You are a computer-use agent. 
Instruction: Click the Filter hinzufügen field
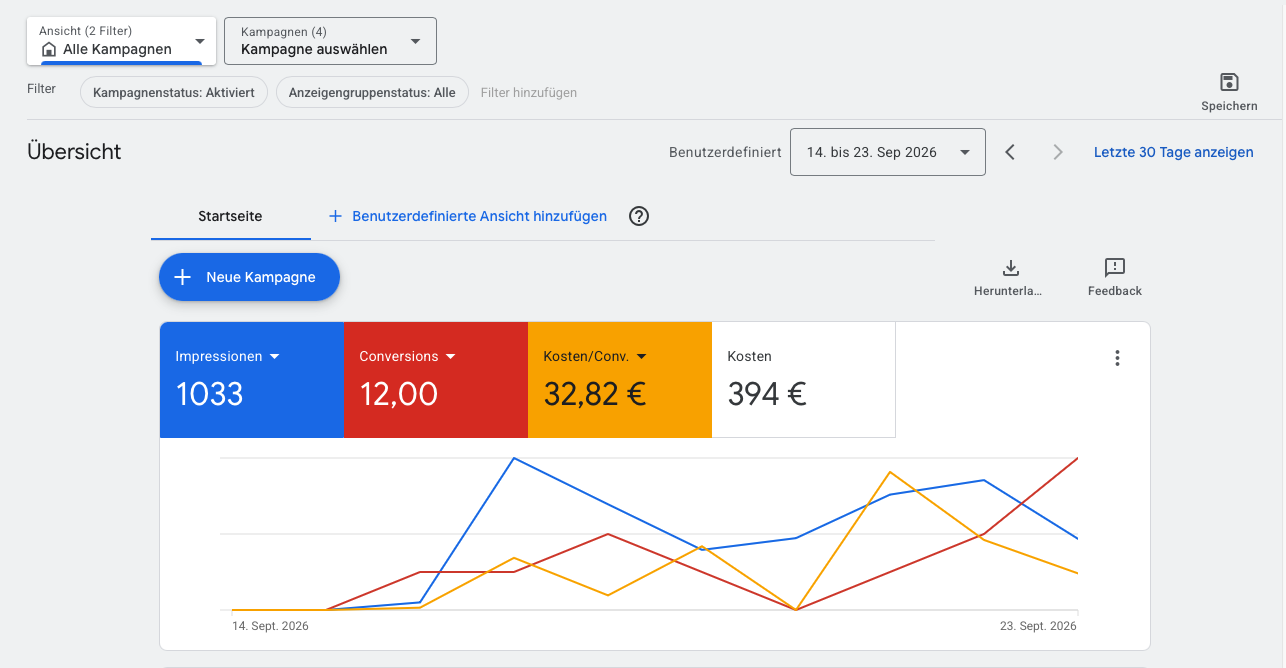(529, 92)
